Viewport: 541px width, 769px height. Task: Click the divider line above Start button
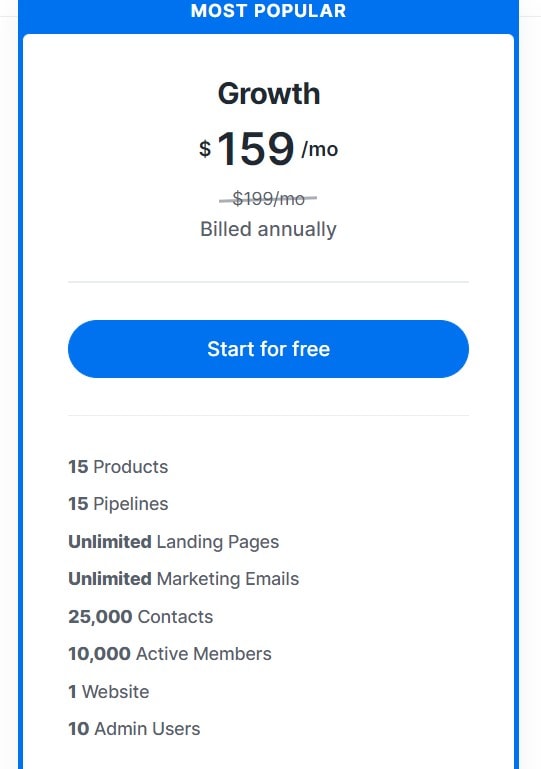click(268, 282)
